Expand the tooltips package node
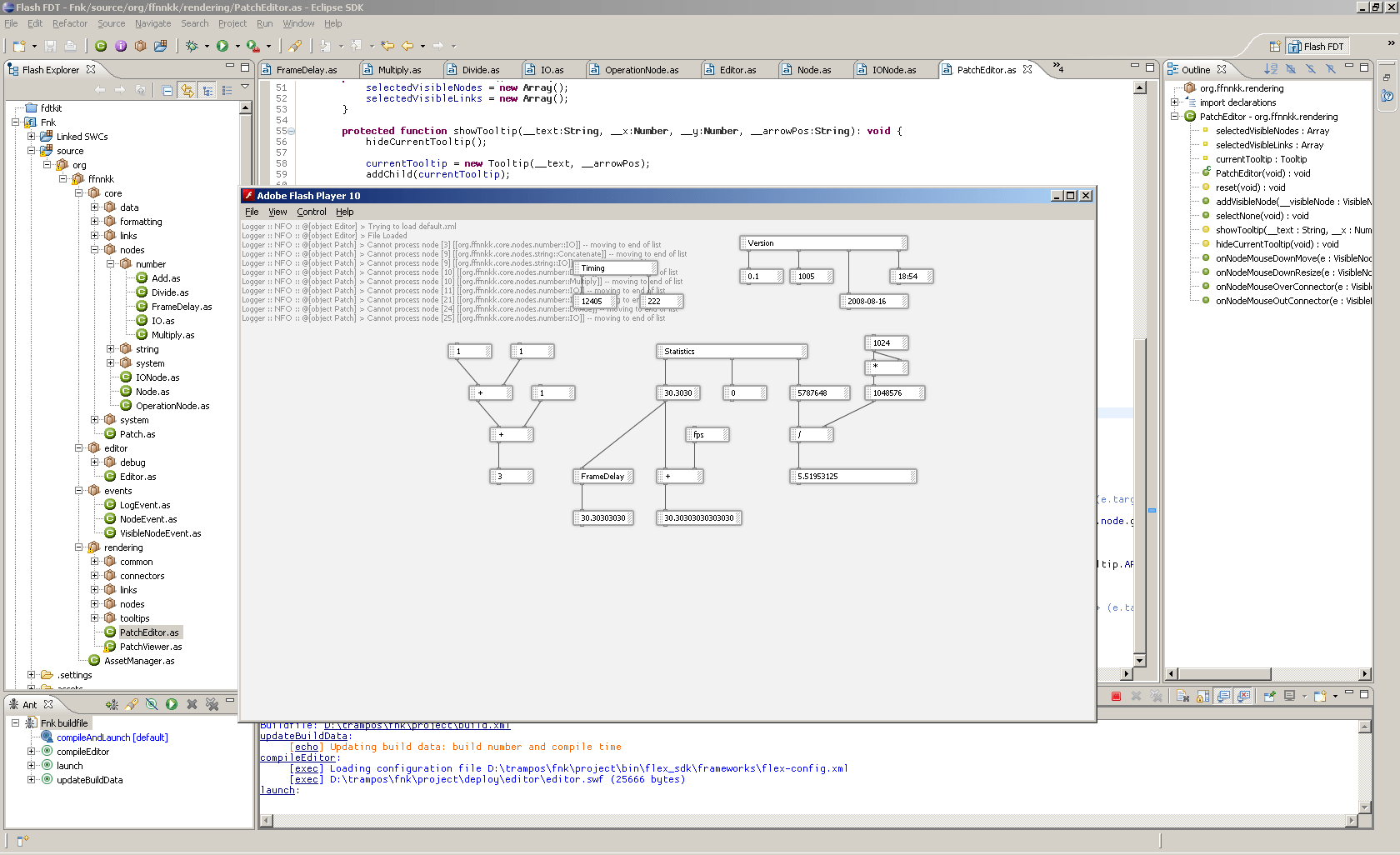Viewport: 1400px width, 855px height. (94, 618)
